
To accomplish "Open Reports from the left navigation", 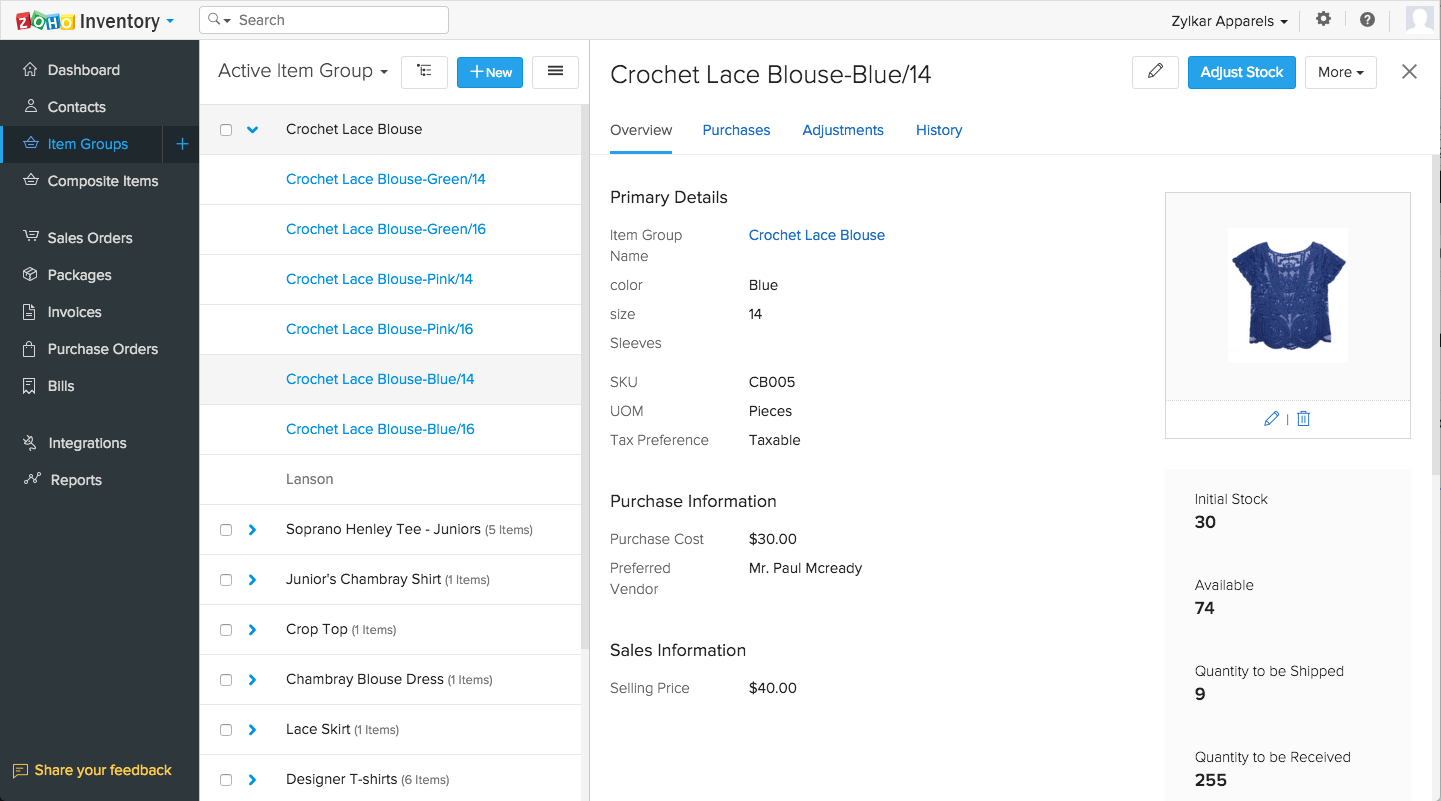I will tap(74, 480).
